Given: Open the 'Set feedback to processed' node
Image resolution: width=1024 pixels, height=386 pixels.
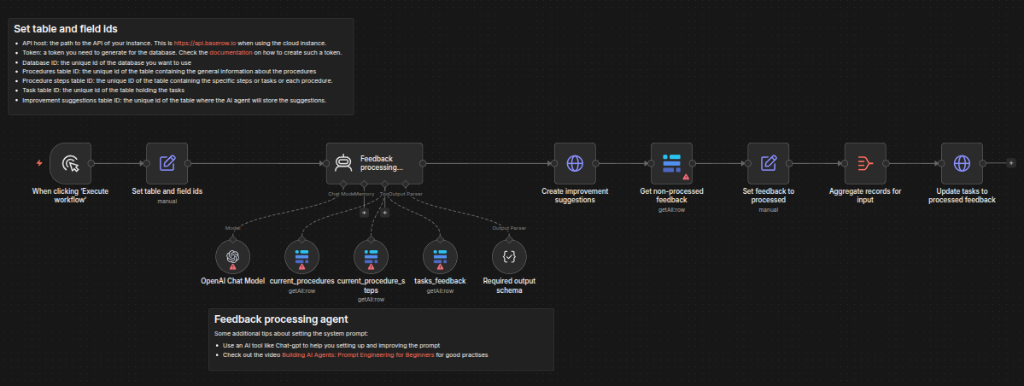Looking at the screenshot, I should (768, 163).
